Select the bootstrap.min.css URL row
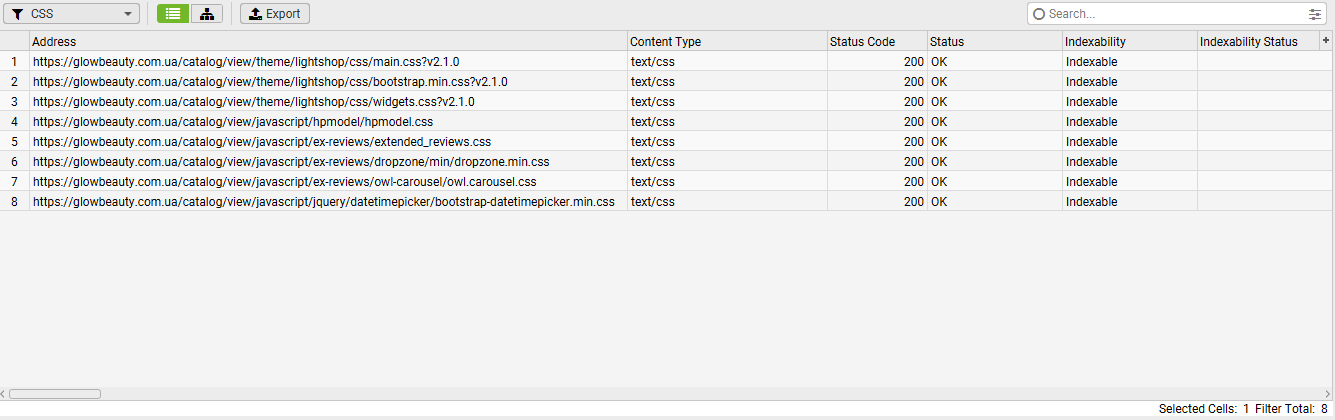The image size is (1335, 420). (x=270, y=82)
